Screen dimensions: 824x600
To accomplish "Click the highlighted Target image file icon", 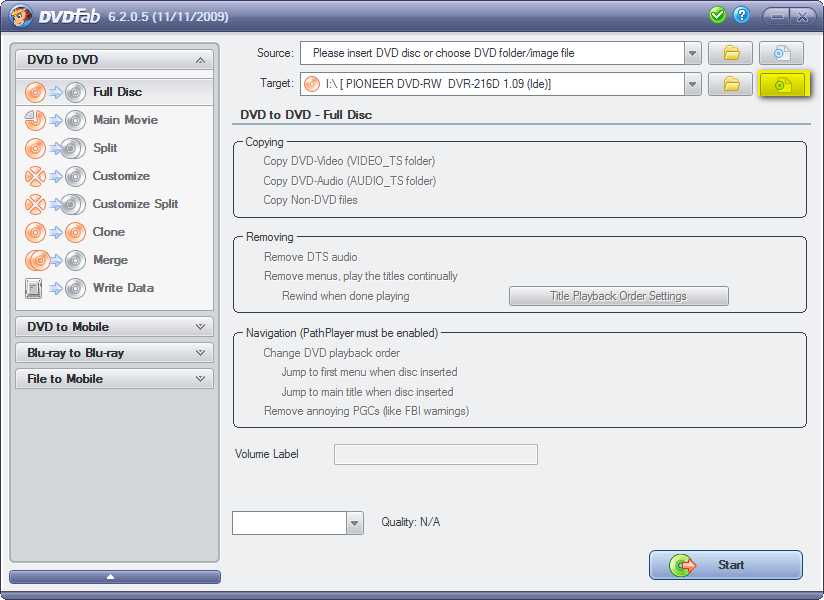I will tap(782, 85).
